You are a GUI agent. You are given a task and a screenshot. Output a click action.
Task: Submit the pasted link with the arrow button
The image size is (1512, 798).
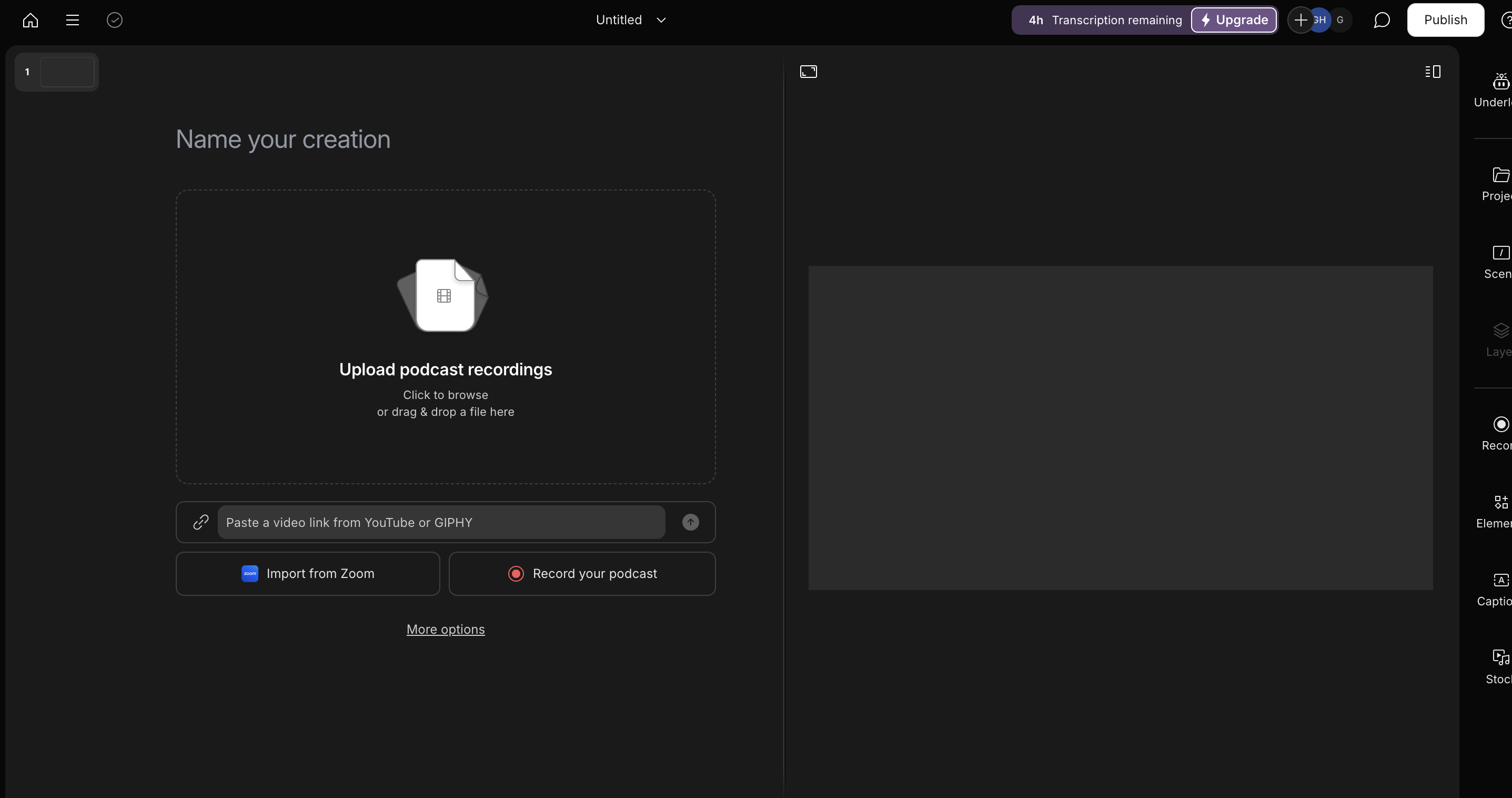coord(690,522)
